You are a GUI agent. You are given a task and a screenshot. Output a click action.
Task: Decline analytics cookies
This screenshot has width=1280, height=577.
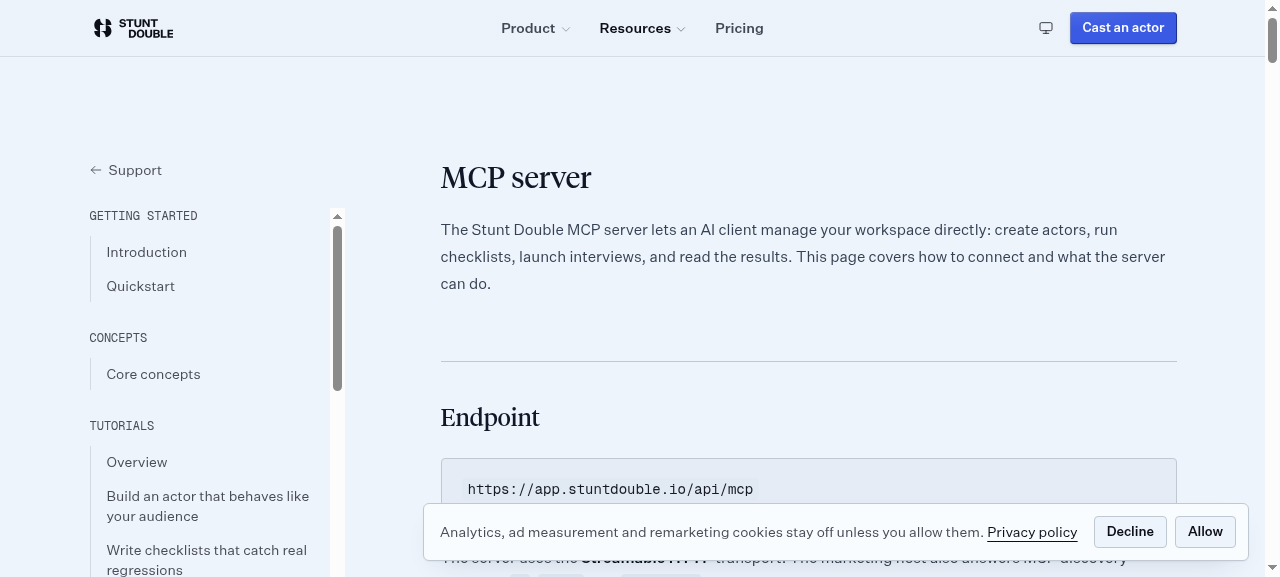(x=1130, y=532)
